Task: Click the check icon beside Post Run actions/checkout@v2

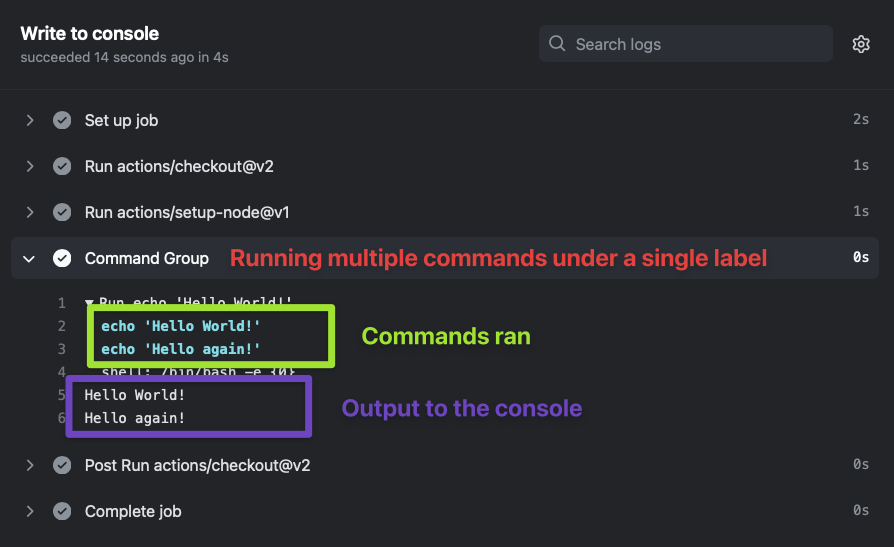Action: coord(62,465)
